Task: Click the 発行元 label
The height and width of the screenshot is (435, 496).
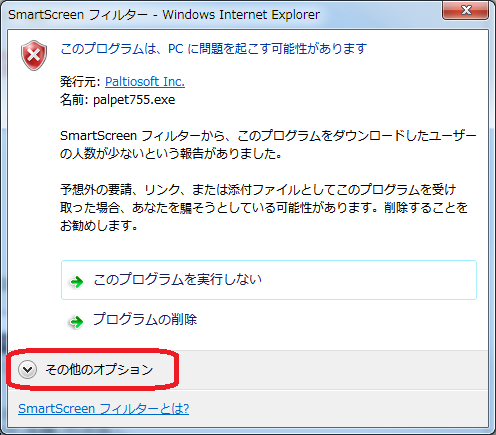Action: tap(80, 82)
